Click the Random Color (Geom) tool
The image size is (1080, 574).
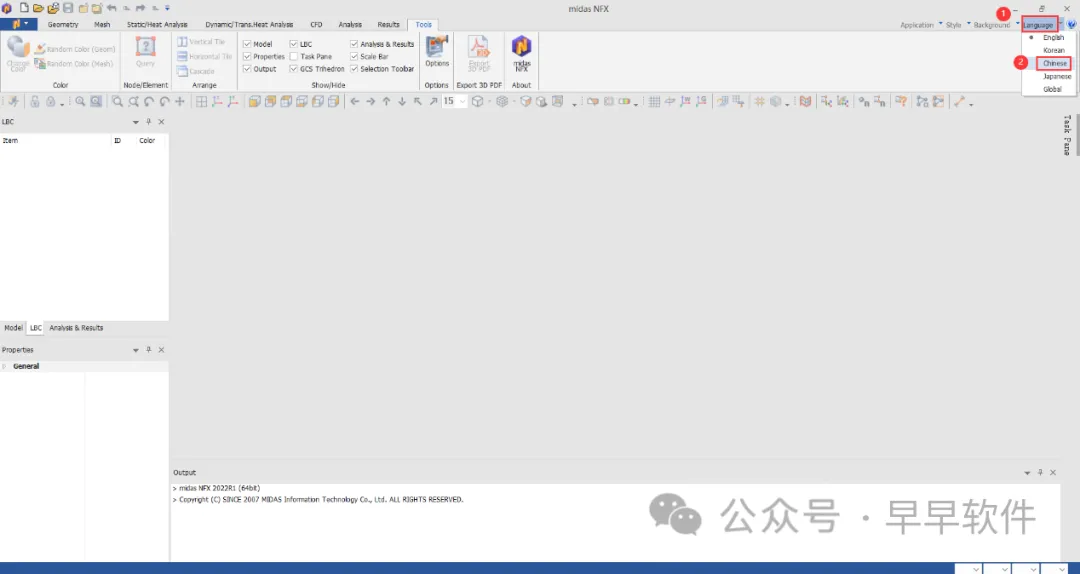point(74,49)
